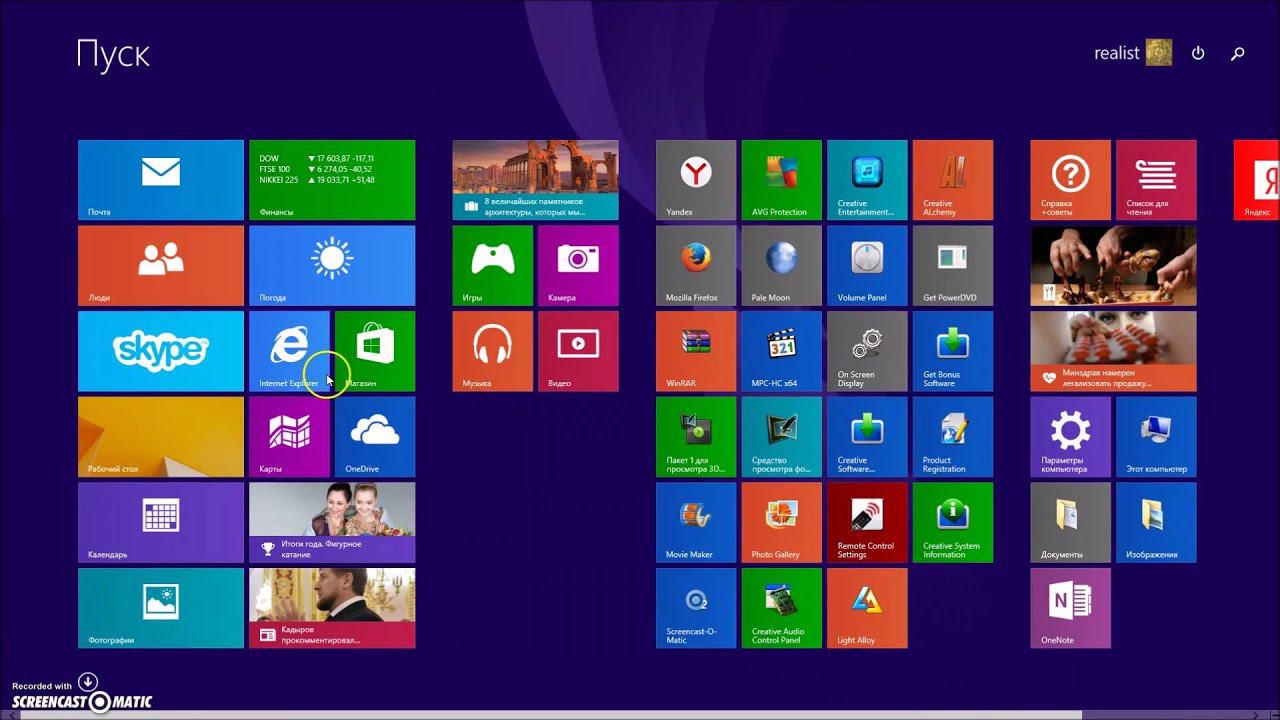Open the power options button

(x=1198, y=53)
